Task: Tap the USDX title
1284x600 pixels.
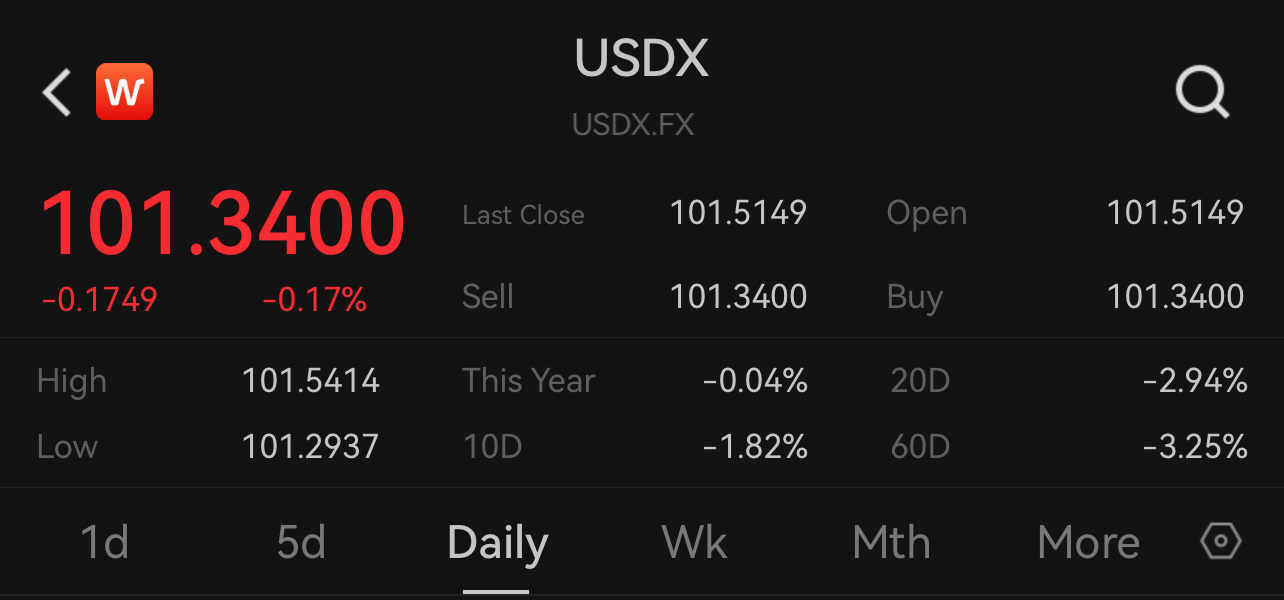Action: point(642,59)
